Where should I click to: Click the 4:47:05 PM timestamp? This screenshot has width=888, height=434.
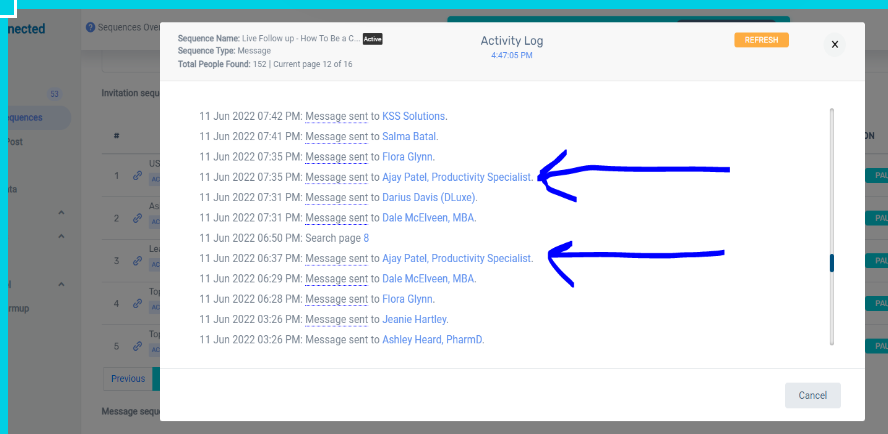(511, 56)
